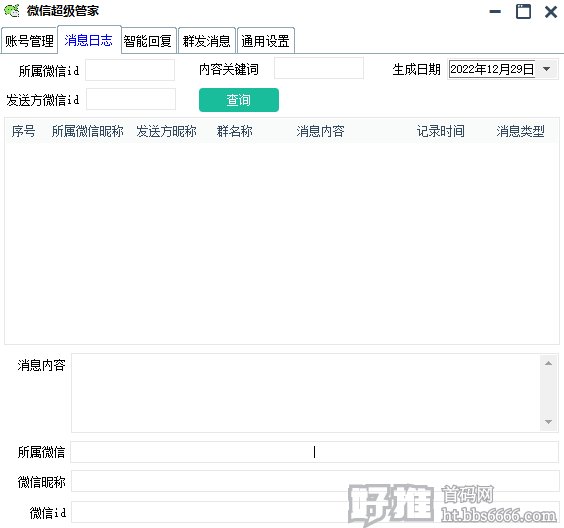
Task: Open the 群发消息 tab
Action: coord(206,41)
